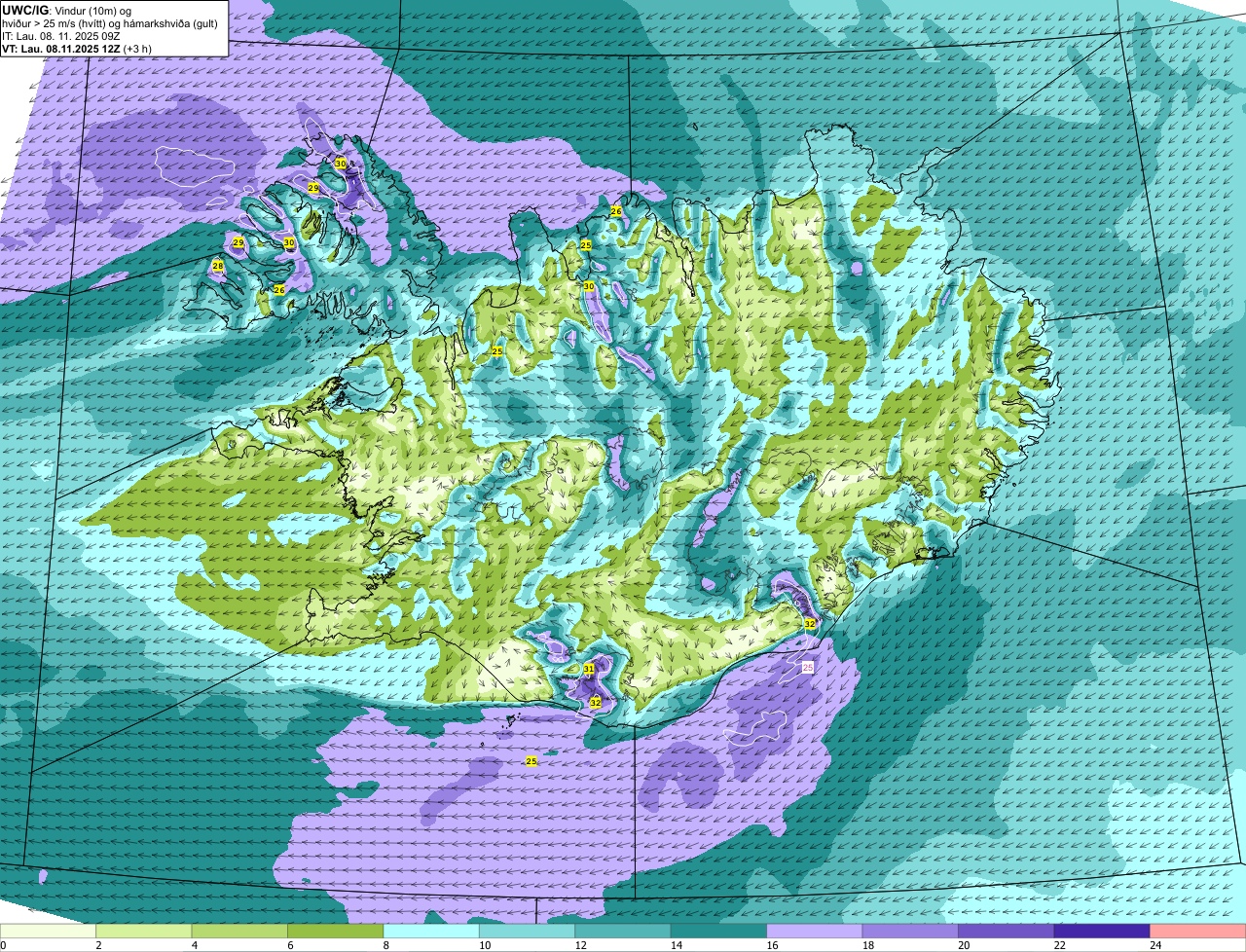Viewport: 1246px width, 952px height.
Task: Pick the 10–12 m/s legend swatch
Action: point(528,932)
